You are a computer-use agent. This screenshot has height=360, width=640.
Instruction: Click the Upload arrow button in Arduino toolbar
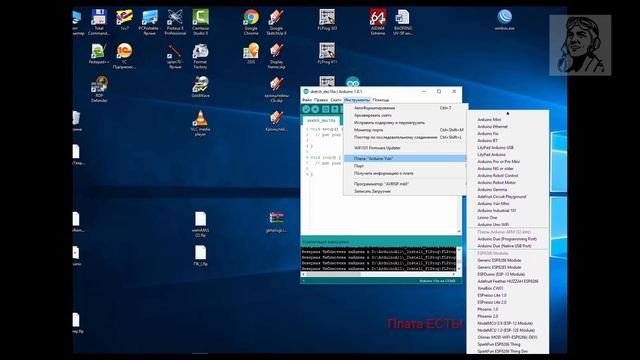(315, 109)
